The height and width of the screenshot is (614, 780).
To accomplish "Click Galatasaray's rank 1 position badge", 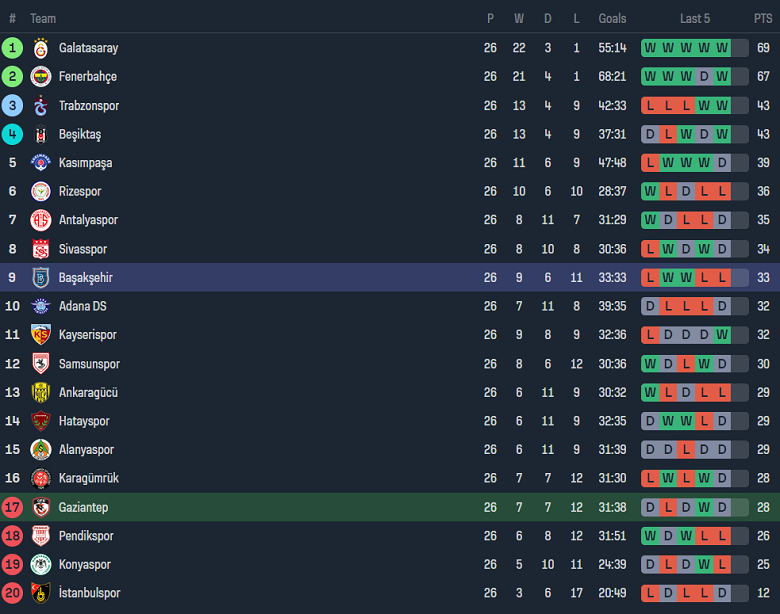I will pyautogui.click(x=12, y=48).
